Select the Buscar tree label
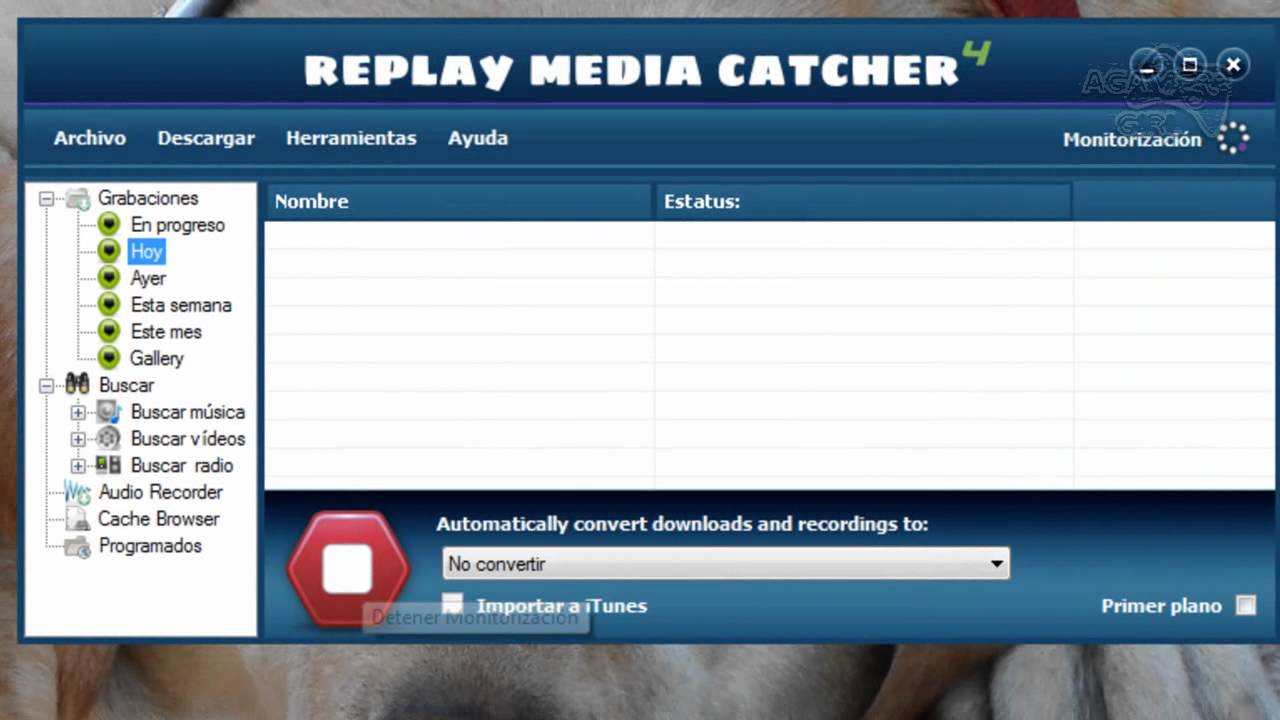1280x720 pixels. tap(126, 385)
